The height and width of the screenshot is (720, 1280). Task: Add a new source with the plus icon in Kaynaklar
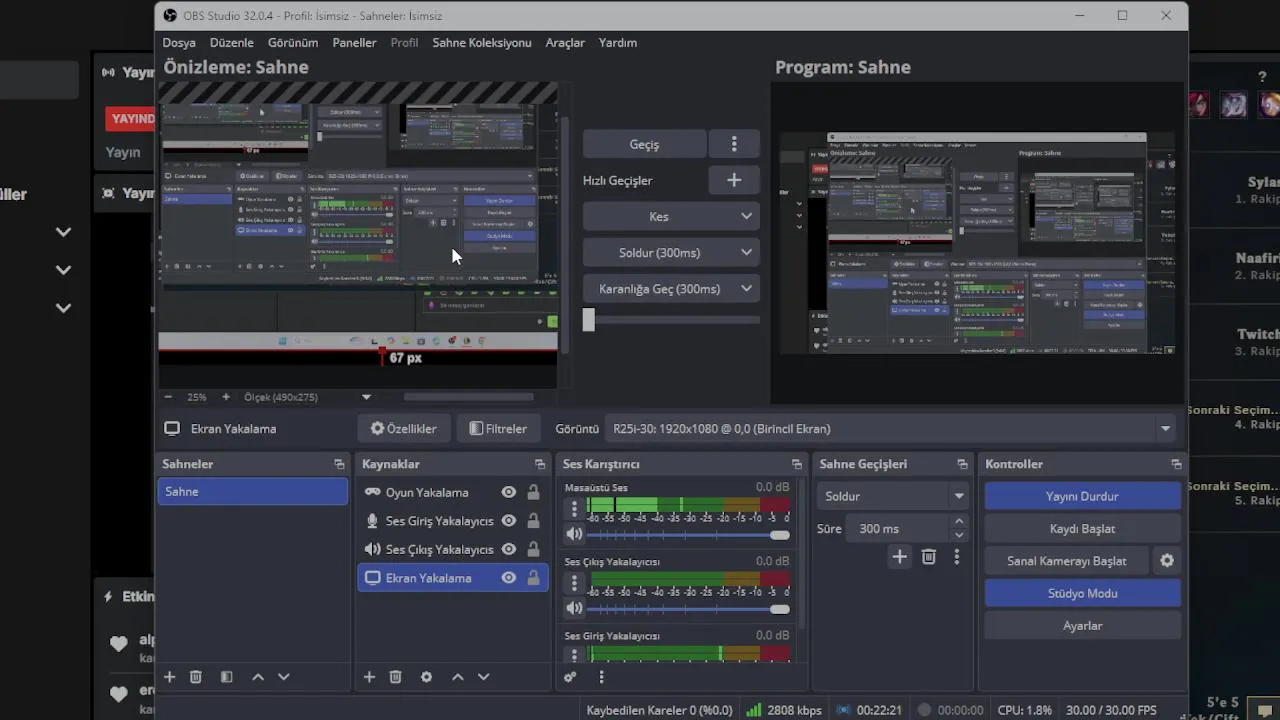coord(369,677)
